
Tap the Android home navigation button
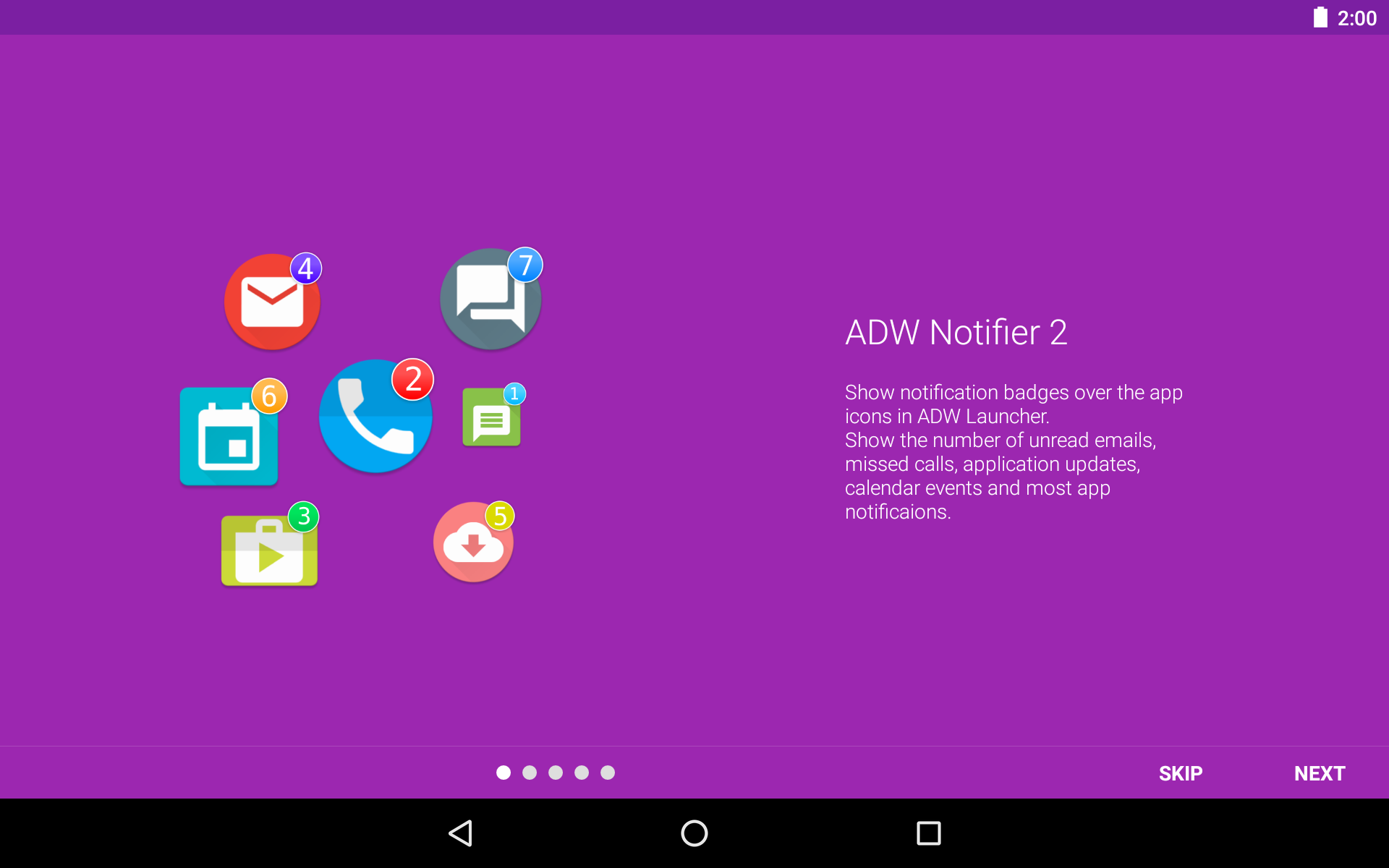694,833
